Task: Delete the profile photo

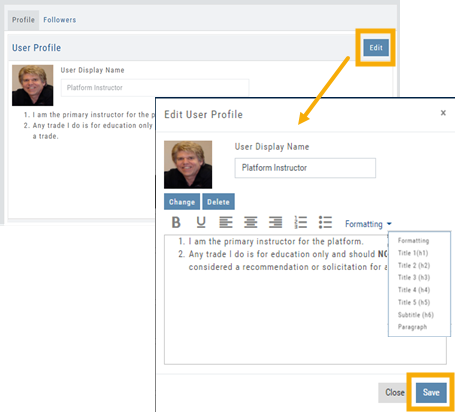Action: (x=218, y=202)
